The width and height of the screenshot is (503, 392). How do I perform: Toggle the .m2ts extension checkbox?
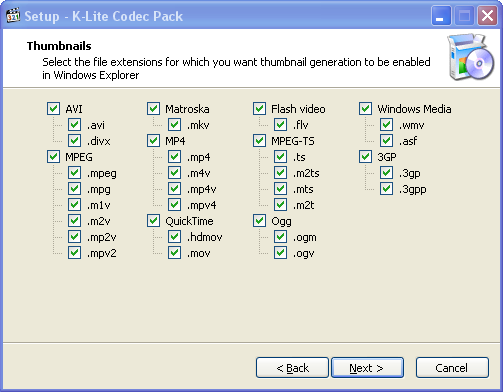point(280,173)
